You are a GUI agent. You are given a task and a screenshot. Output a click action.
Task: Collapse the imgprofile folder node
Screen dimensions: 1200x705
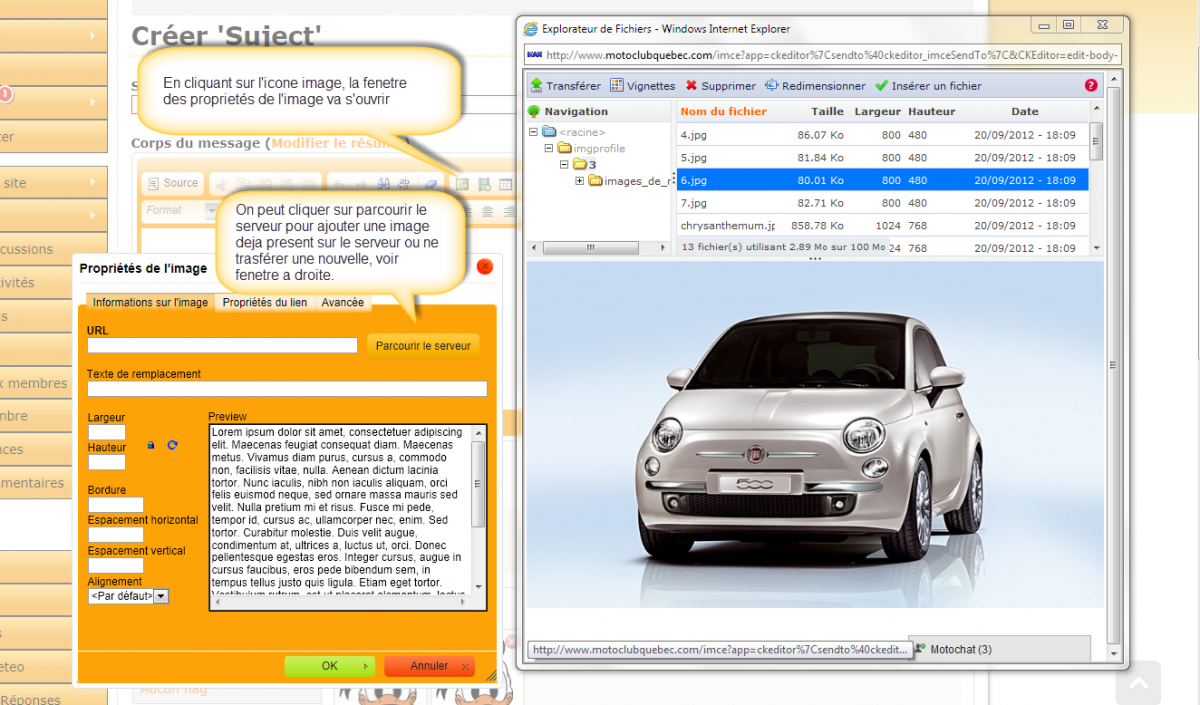tap(549, 148)
